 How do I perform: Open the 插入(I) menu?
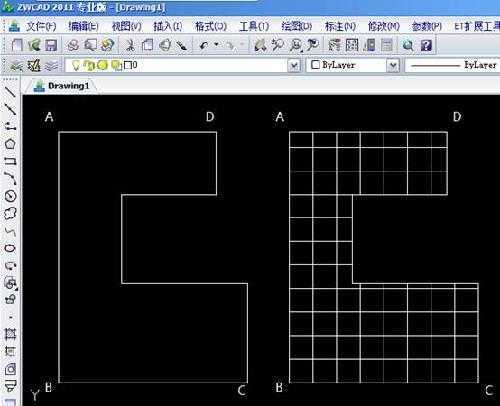(x=168, y=26)
